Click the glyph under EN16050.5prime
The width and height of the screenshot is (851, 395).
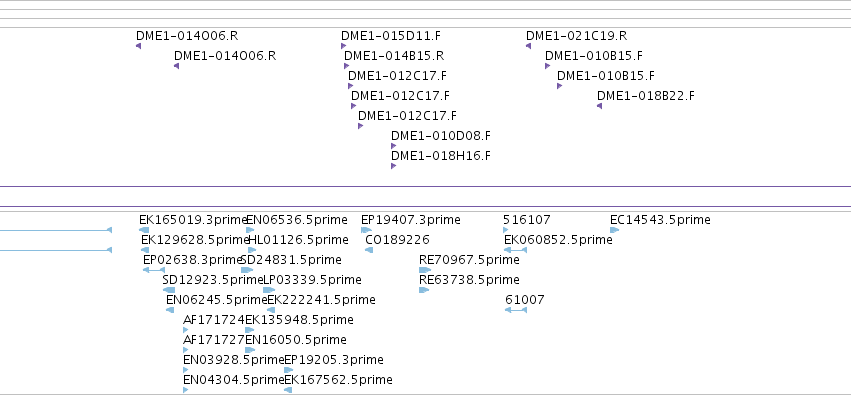point(250,351)
